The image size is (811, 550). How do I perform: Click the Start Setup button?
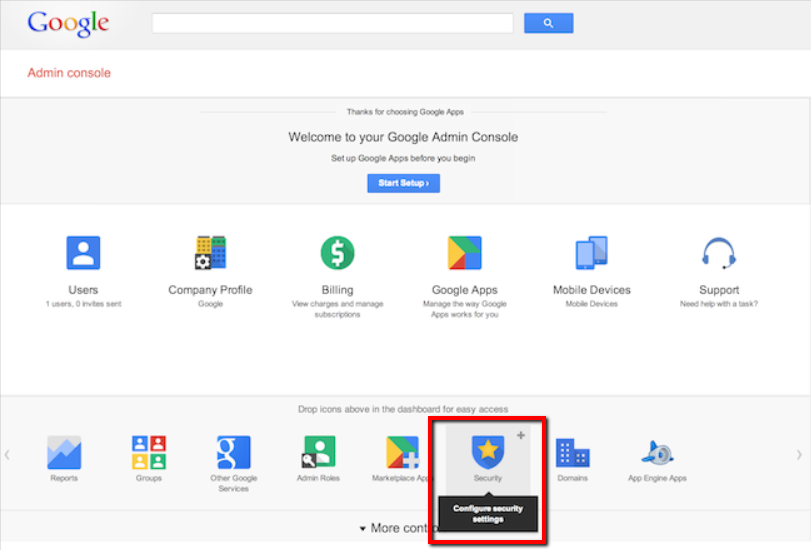pyautogui.click(x=403, y=184)
